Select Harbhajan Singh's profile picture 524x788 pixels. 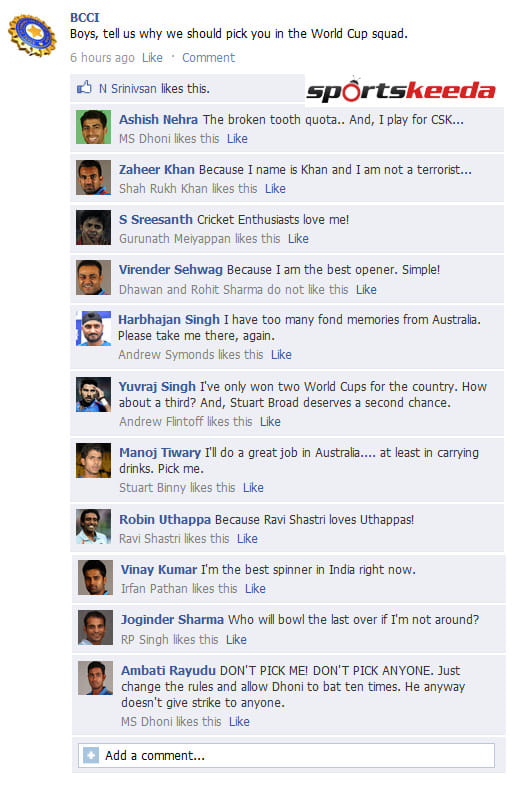pyautogui.click(x=93, y=329)
